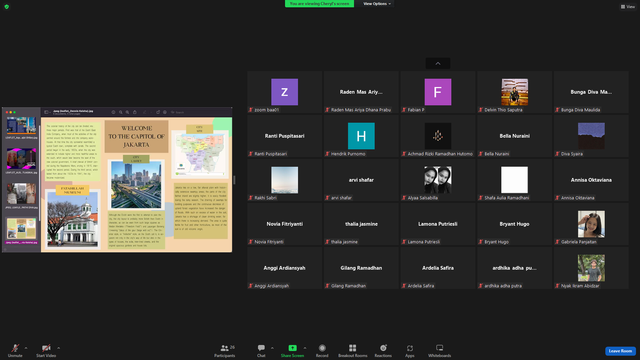This screenshot has width=640, height=360.
Task: Click zoom out icon in shared Preview toolbar
Action: [121, 112]
